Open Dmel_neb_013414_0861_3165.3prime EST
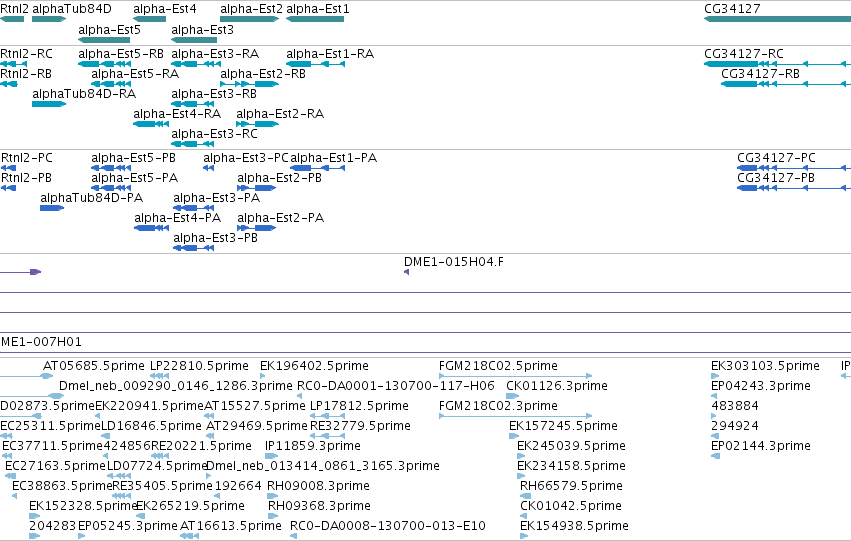This screenshot has width=851, height=541. [323, 466]
